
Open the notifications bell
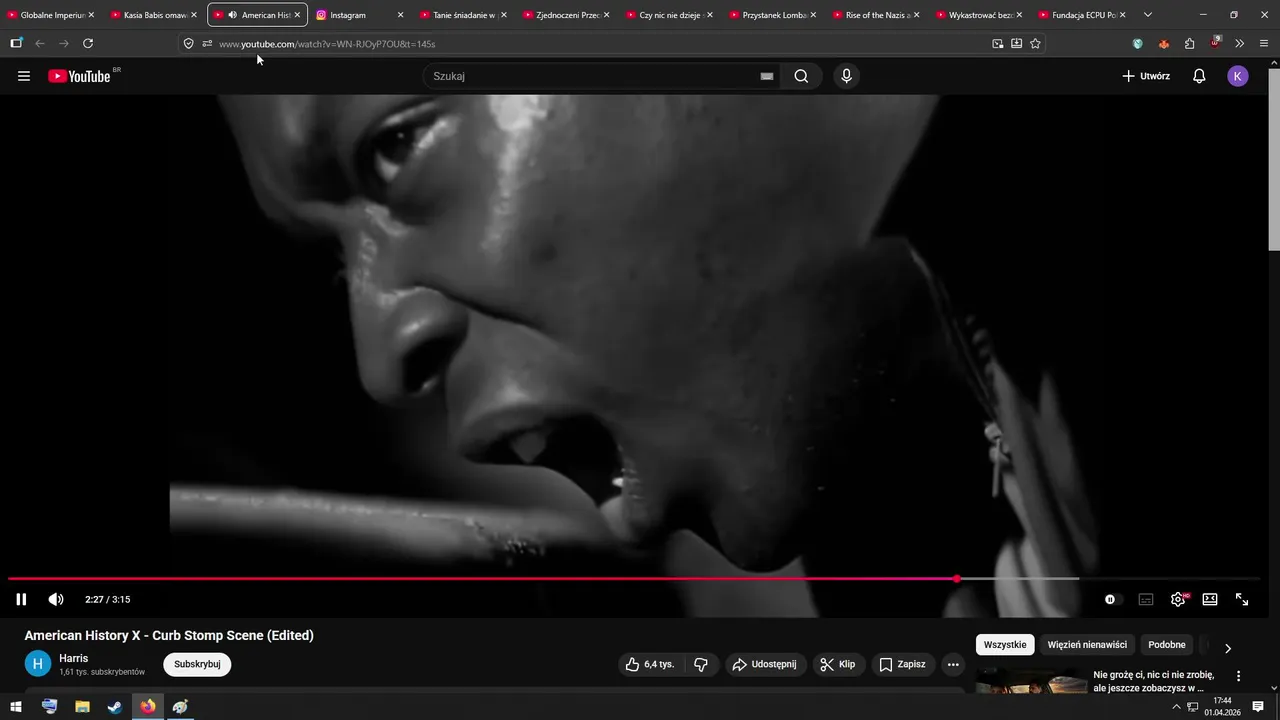click(x=1199, y=76)
